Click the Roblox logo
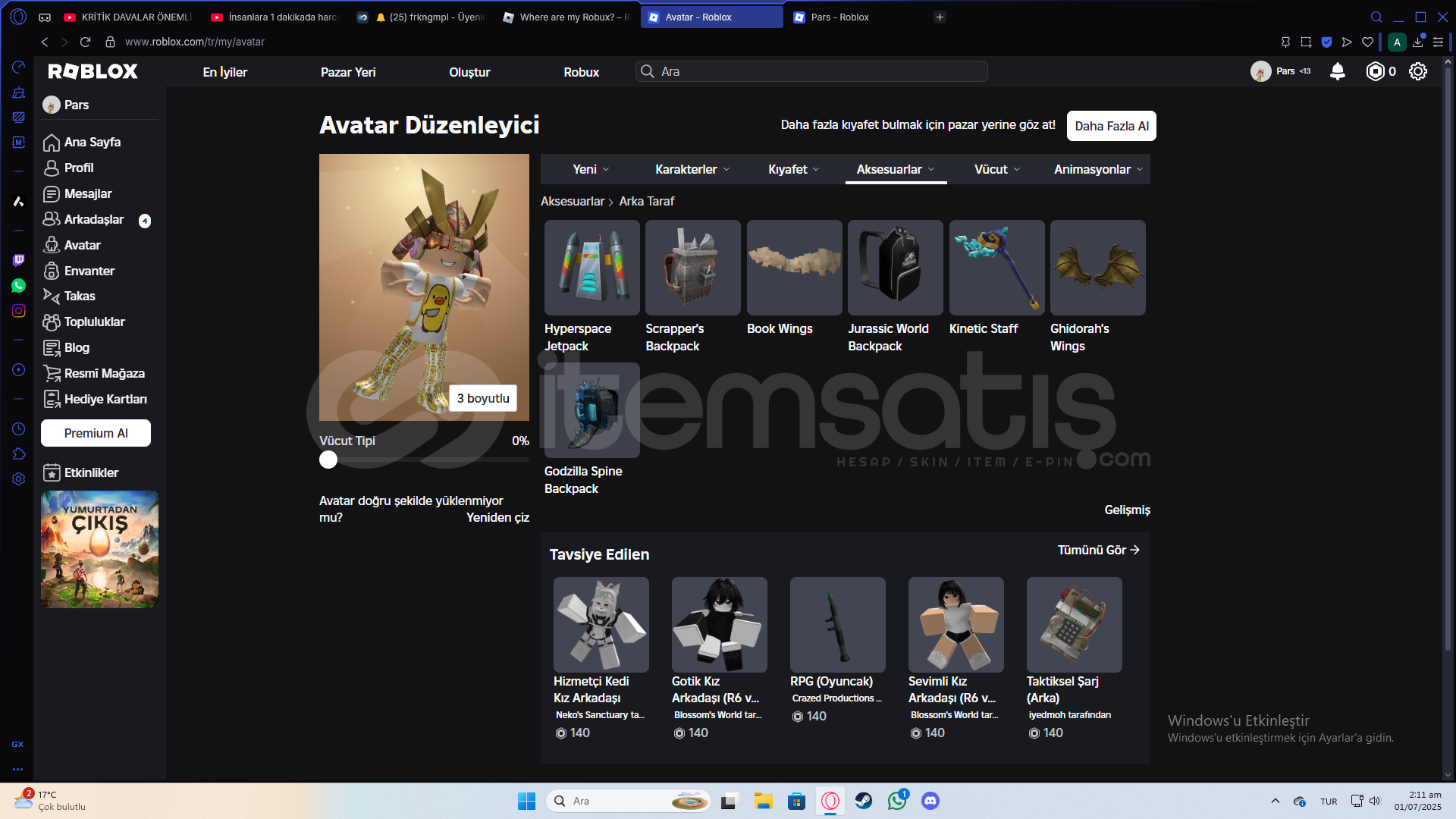The width and height of the screenshot is (1456, 819). tap(93, 71)
